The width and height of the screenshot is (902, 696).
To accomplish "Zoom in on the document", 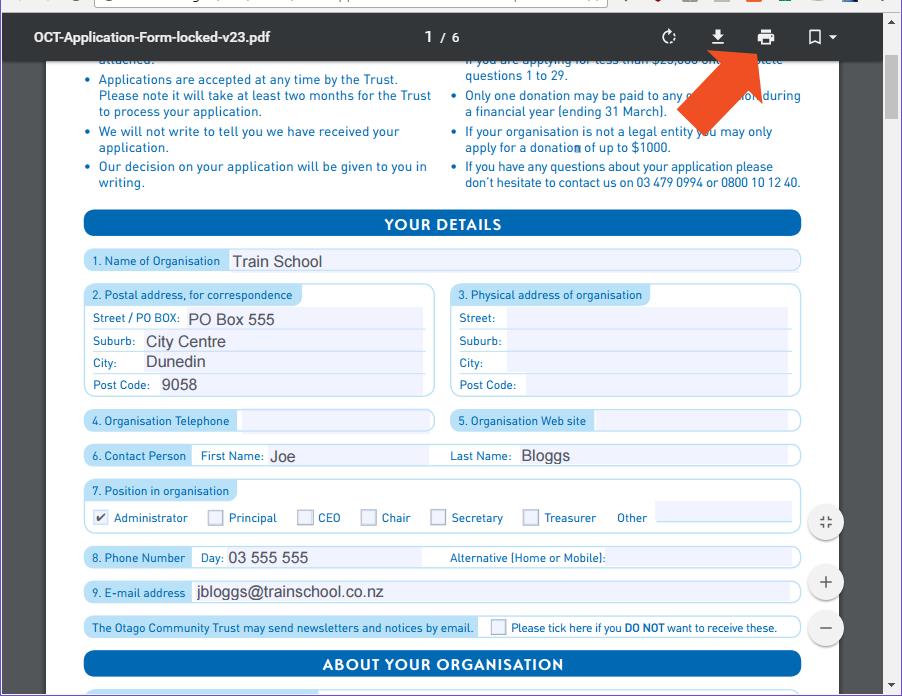I will click(x=825, y=581).
